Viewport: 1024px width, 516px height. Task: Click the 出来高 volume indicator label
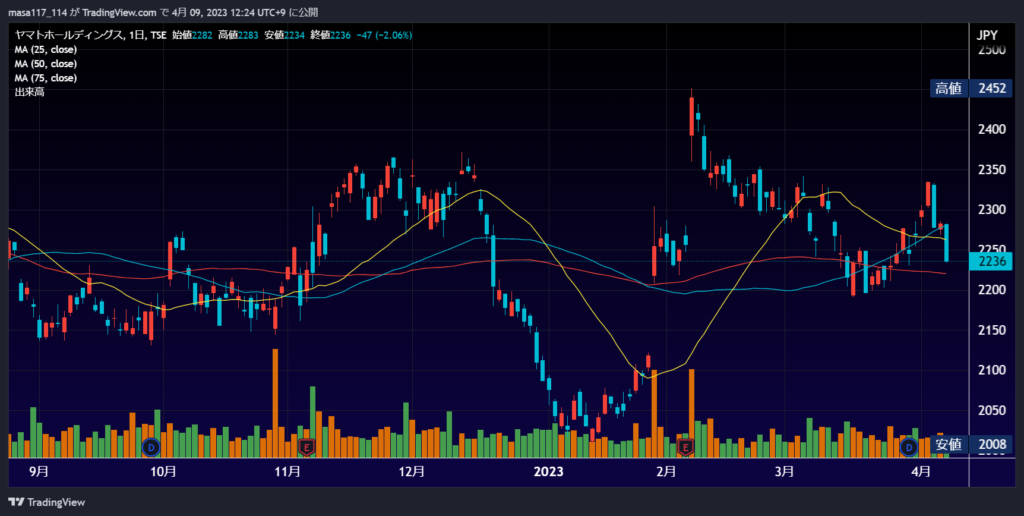pos(29,92)
